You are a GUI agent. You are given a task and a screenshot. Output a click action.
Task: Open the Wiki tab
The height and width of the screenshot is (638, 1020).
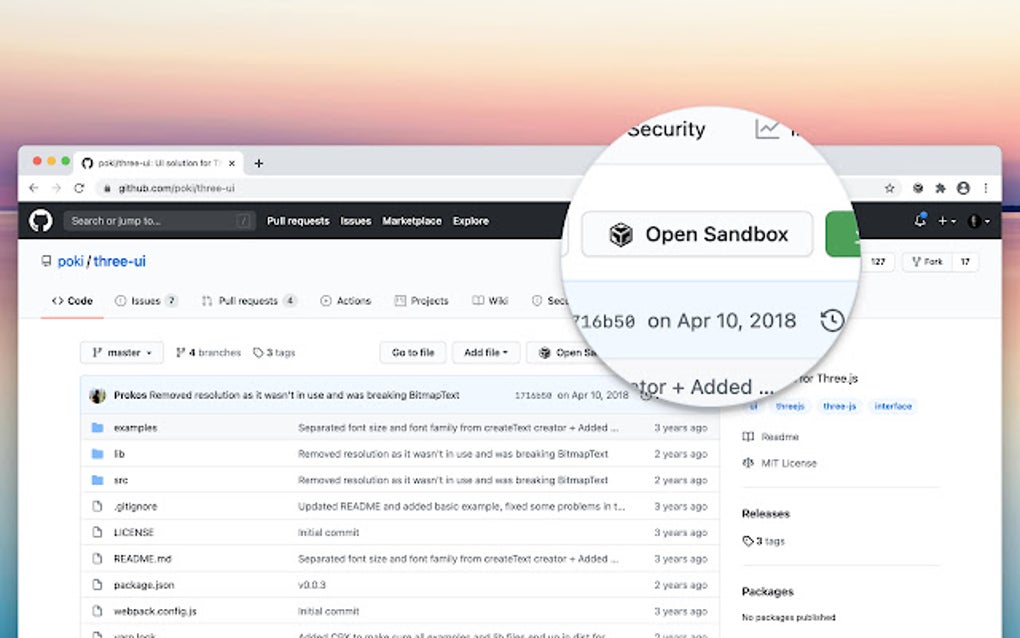[x=490, y=300]
